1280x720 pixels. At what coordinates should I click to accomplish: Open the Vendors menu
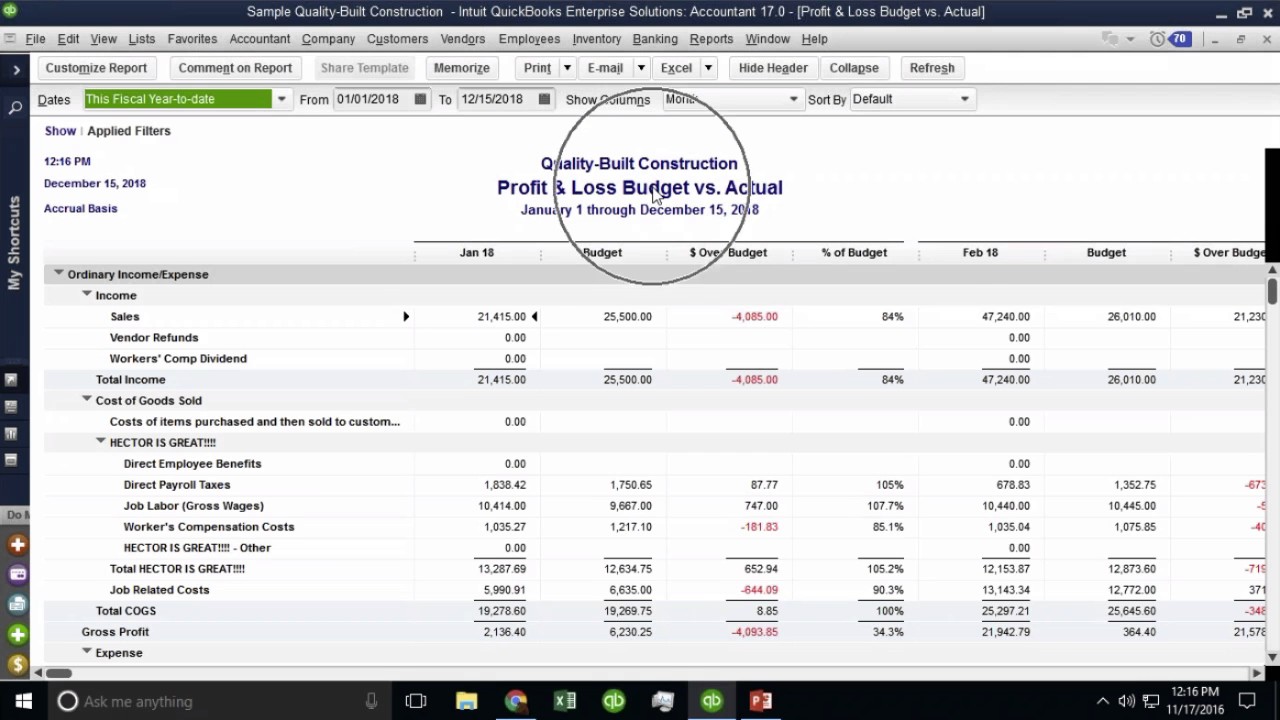462,39
